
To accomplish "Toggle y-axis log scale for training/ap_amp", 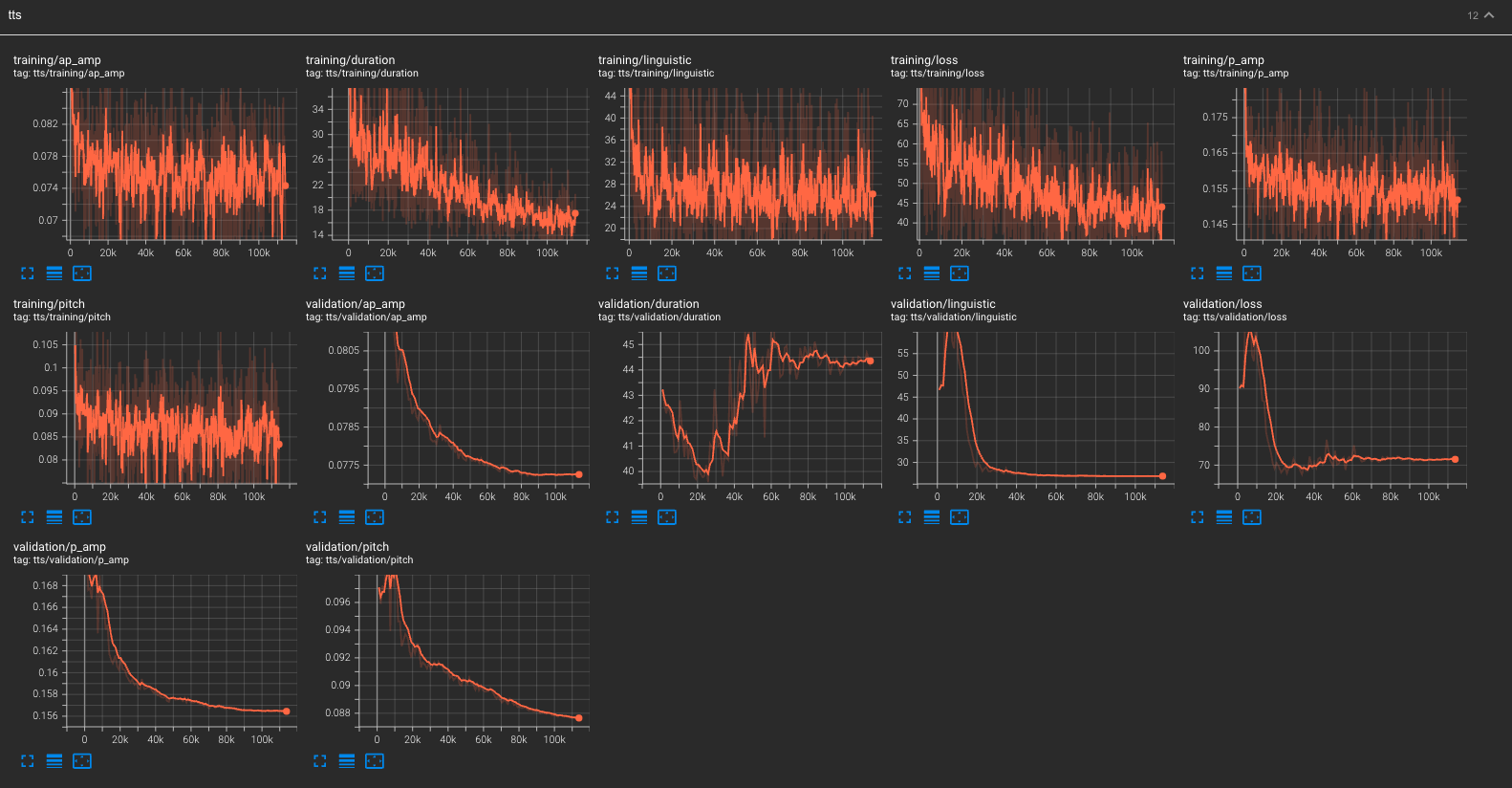I will 54,274.
